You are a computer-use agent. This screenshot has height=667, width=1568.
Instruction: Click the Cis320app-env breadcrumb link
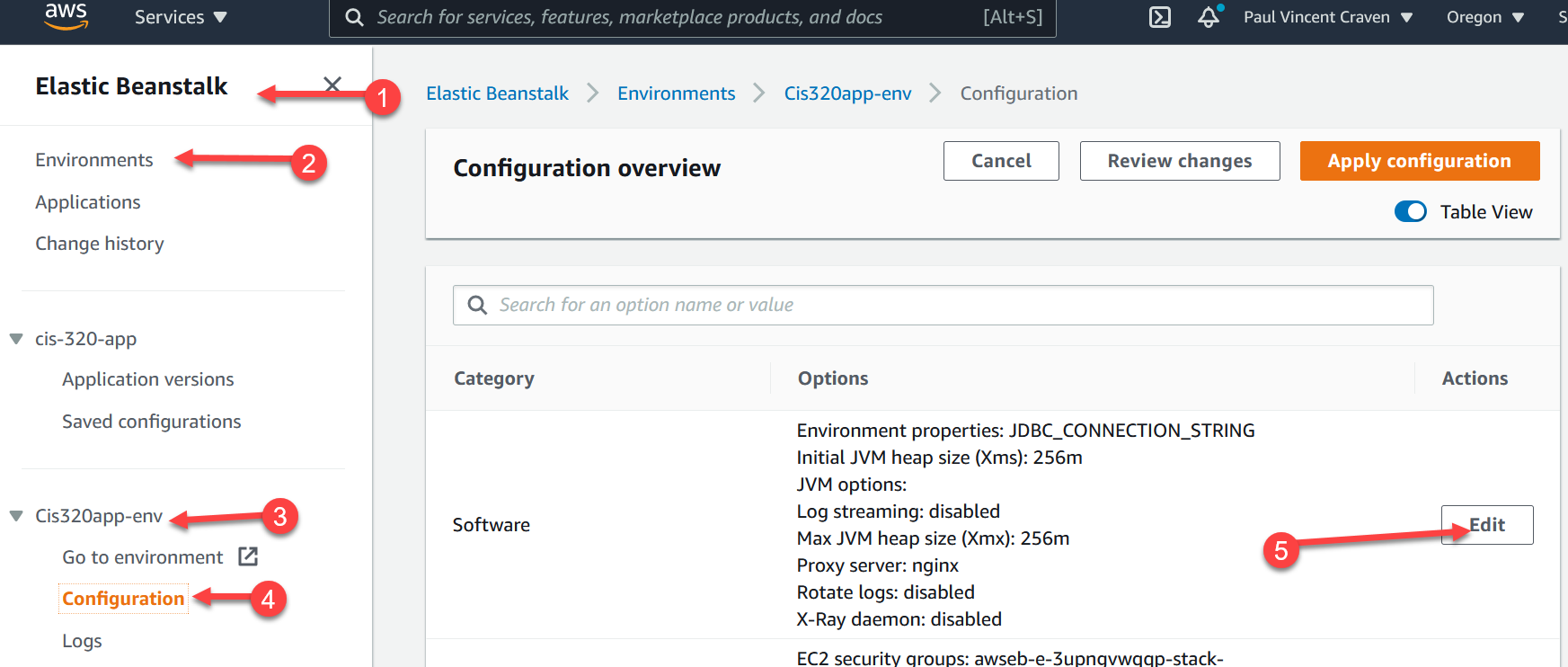[x=848, y=93]
